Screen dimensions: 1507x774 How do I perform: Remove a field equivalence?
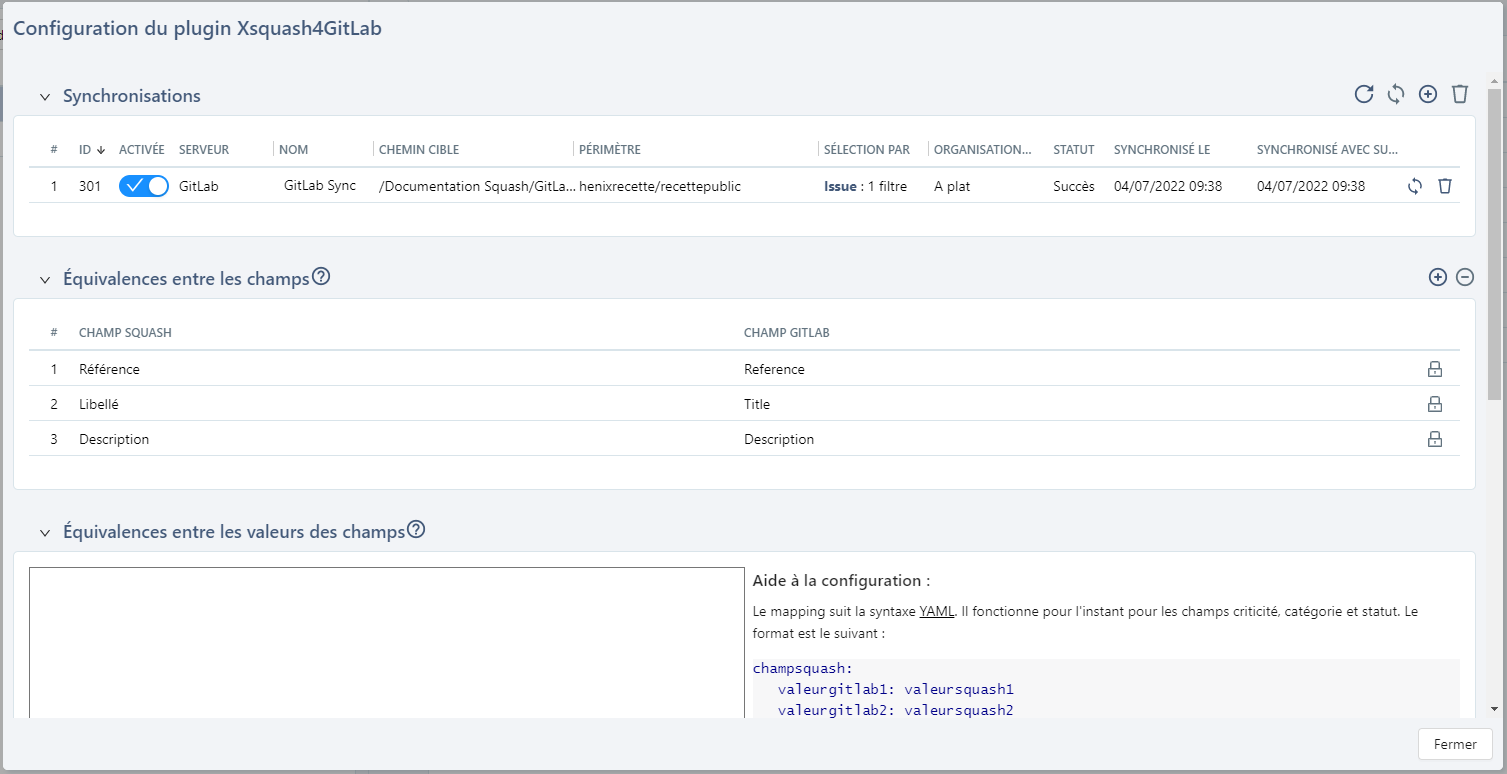point(1465,277)
